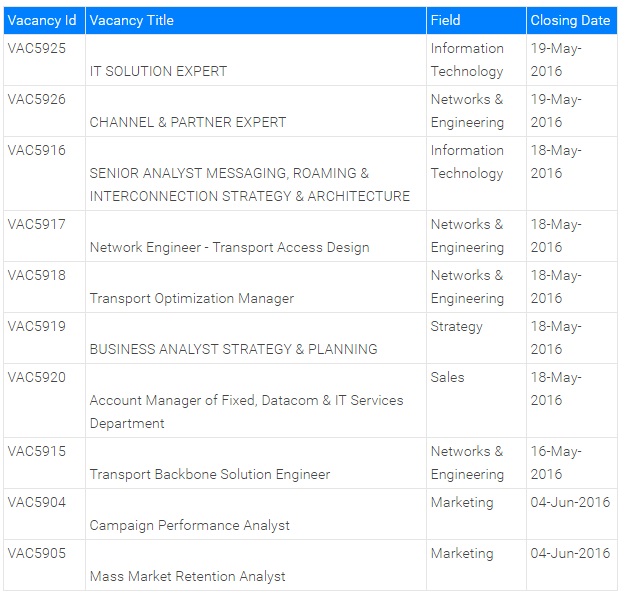The height and width of the screenshot is (595, 625).
Task: Open Campaign Performance Analyst vacancy
Action: tap(189, 525)
